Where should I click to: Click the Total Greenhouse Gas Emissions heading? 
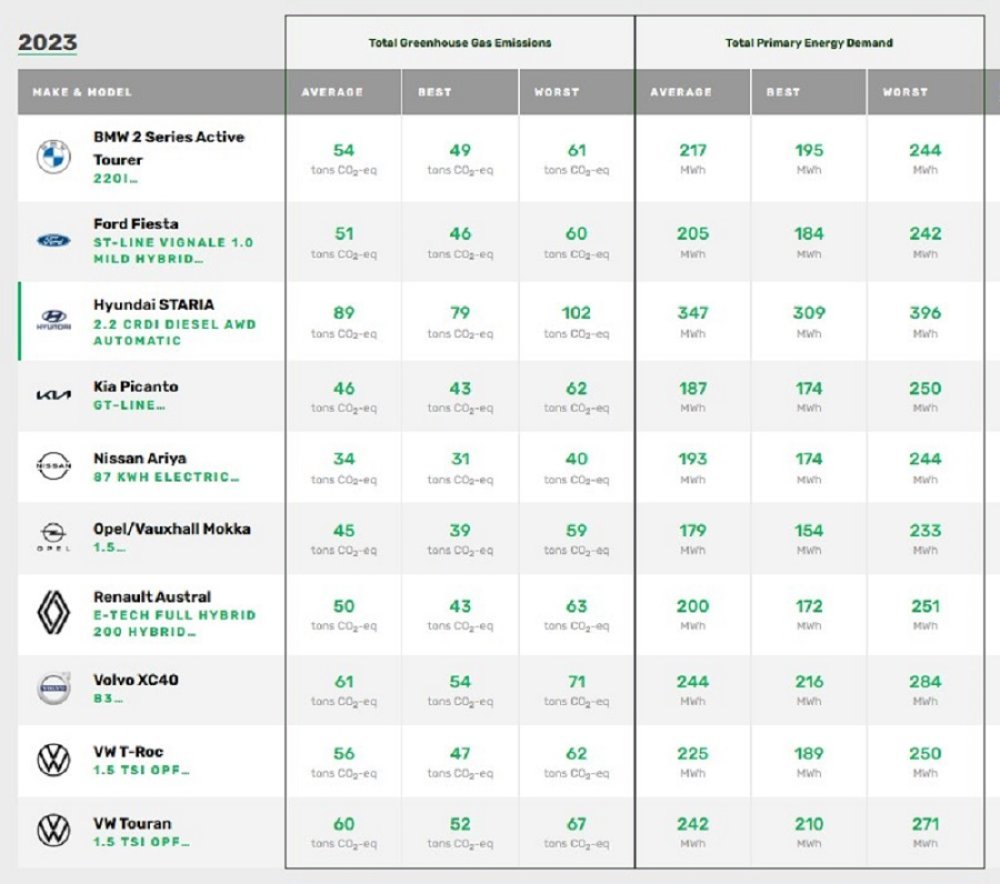[460, 43]
